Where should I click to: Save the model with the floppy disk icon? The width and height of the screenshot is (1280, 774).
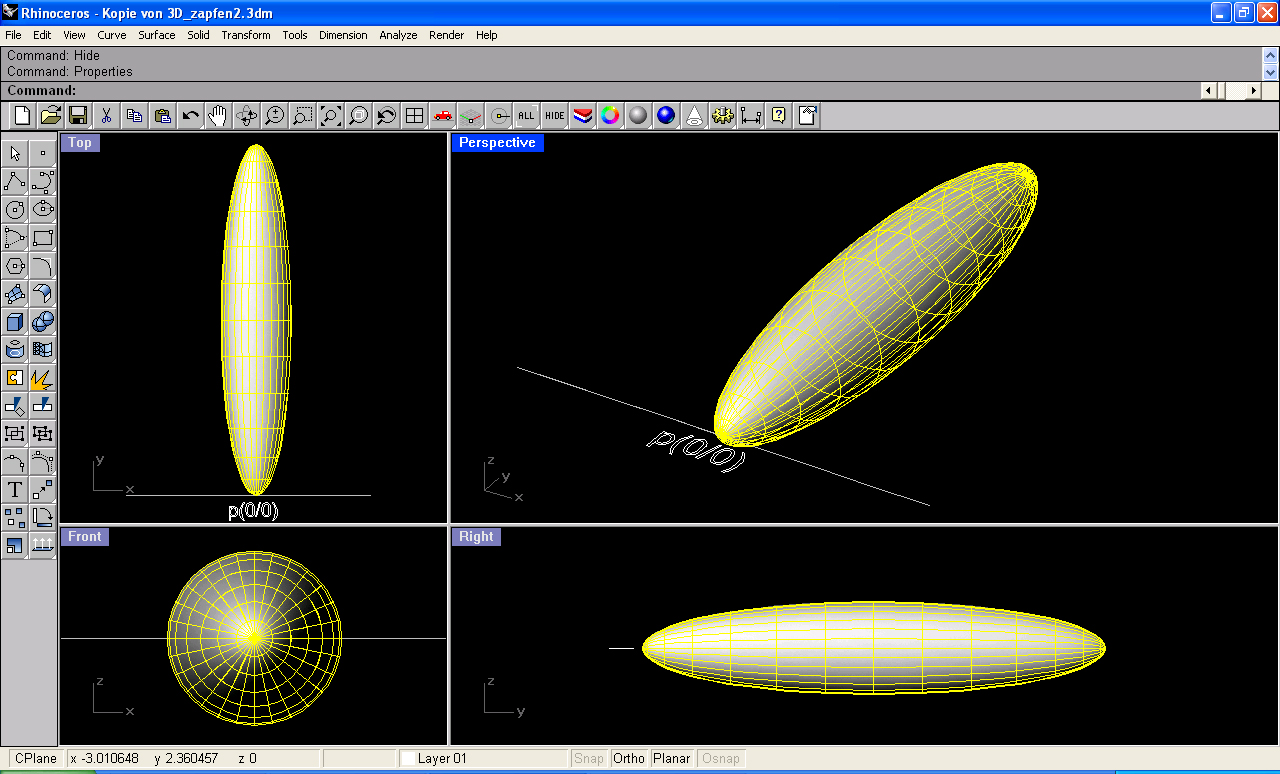(x=78, y=116)
